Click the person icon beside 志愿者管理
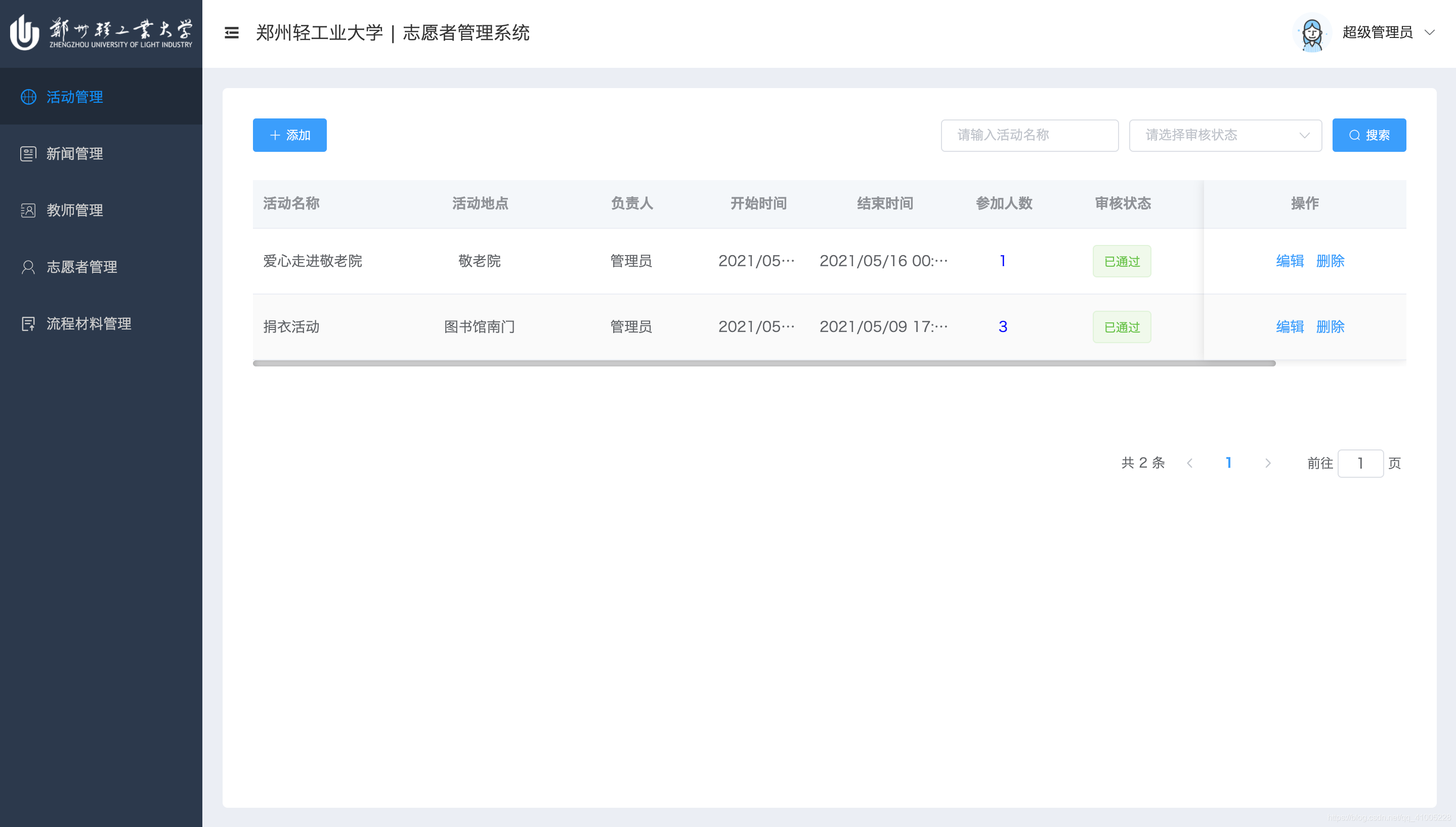Screen dimensions: 1456x827 coord(28,267)
